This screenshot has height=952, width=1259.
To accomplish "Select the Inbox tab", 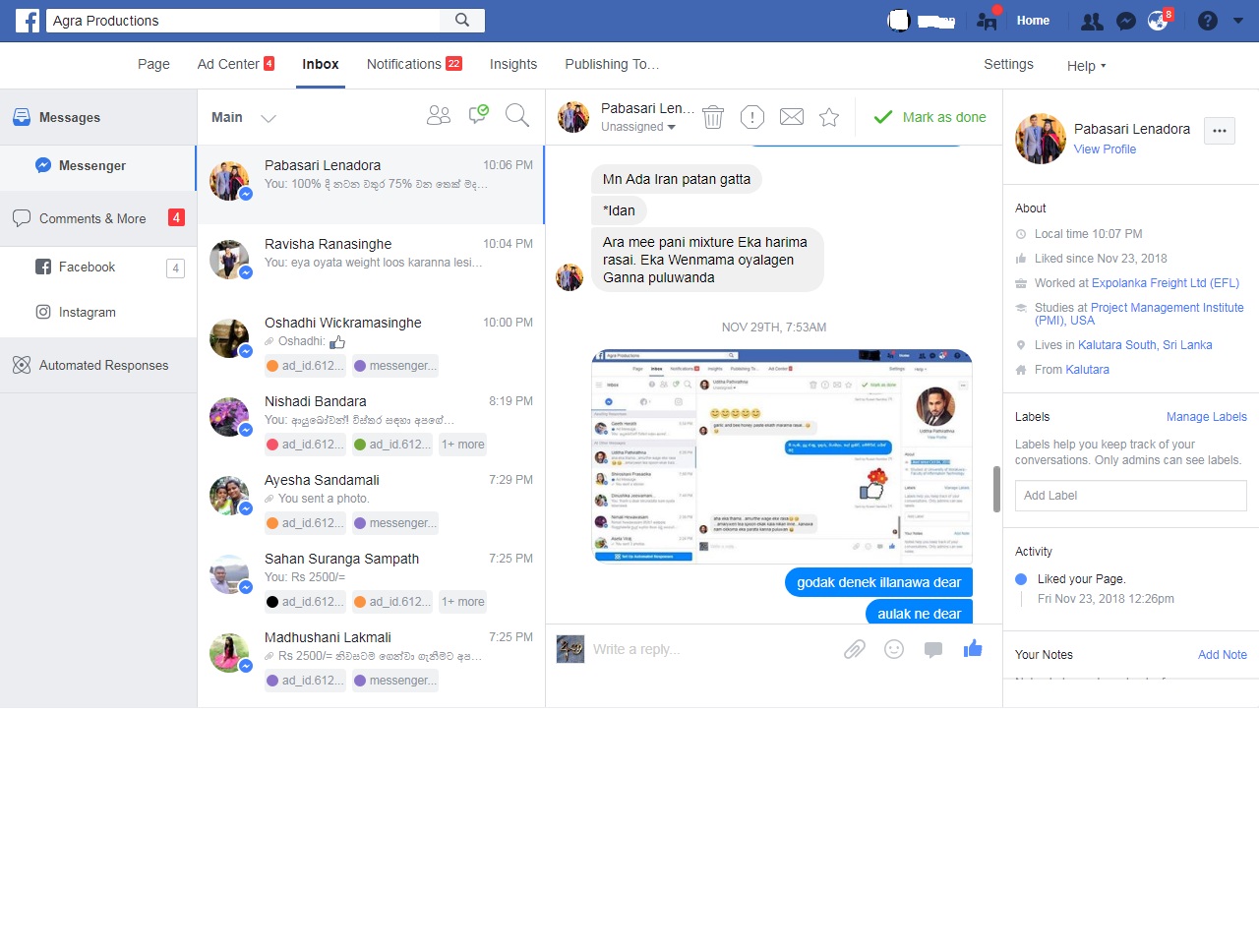I will (x=321, y=64).
